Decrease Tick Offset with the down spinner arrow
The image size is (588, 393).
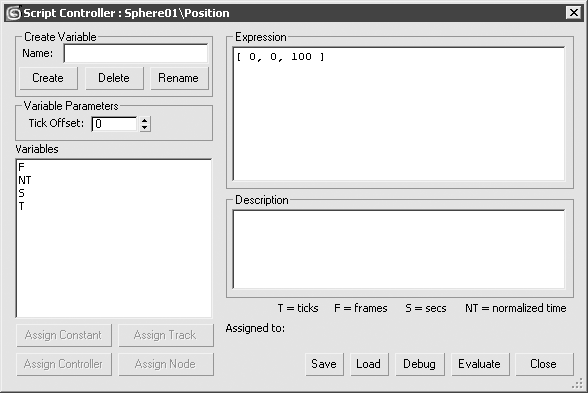(145, 128)
